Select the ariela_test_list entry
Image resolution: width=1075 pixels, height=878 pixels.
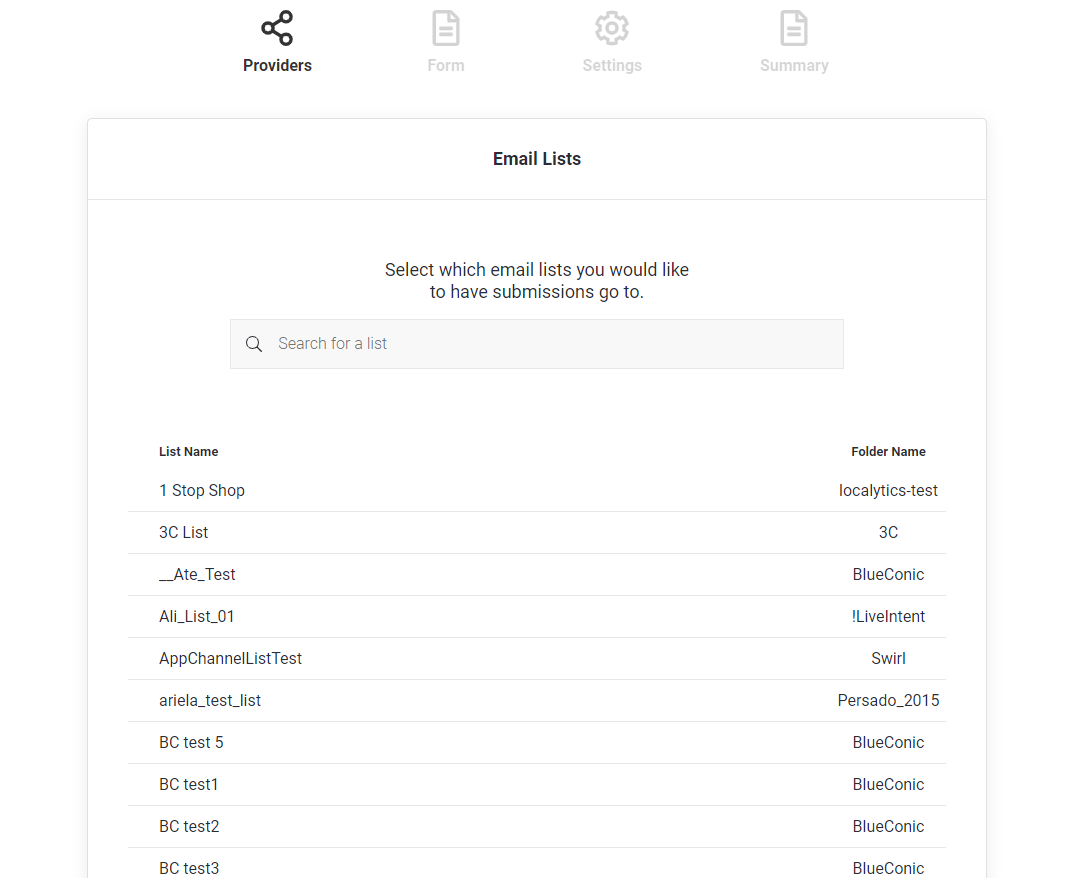[x=210, y=700]
